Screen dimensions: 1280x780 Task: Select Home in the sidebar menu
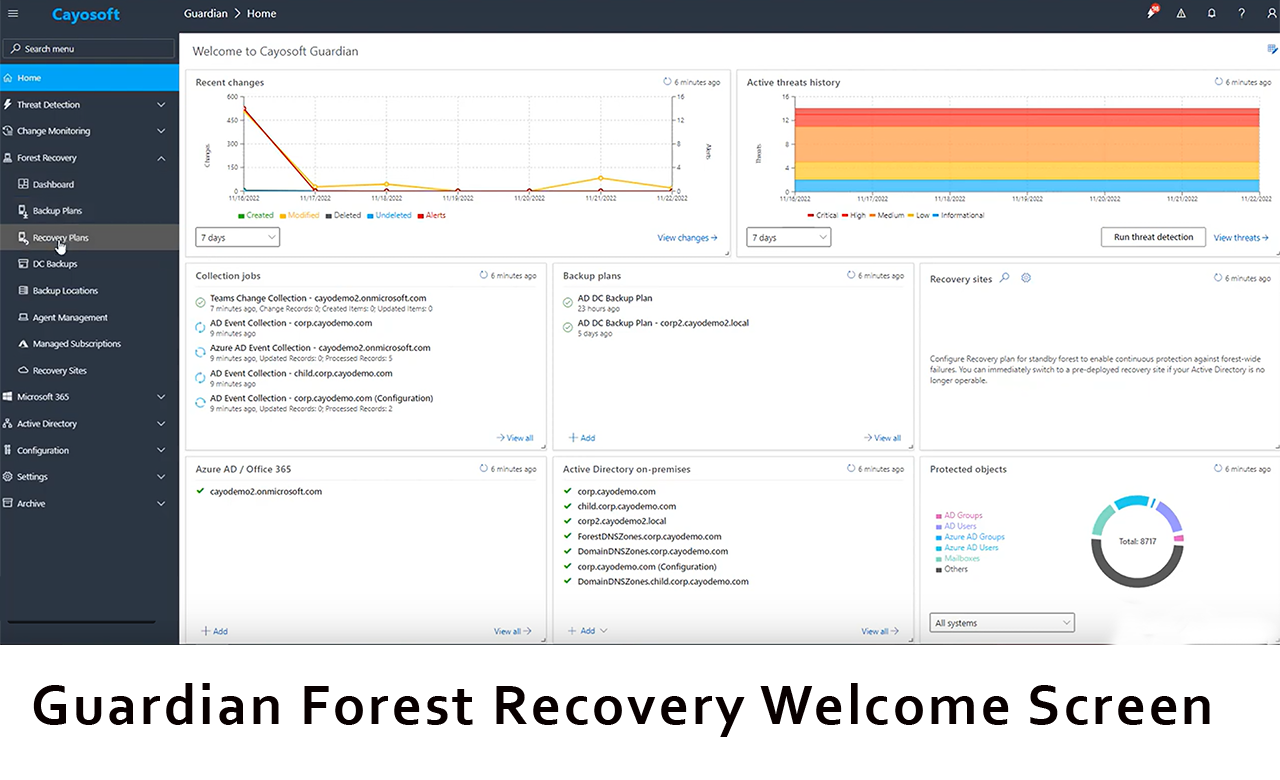(90, 78)
